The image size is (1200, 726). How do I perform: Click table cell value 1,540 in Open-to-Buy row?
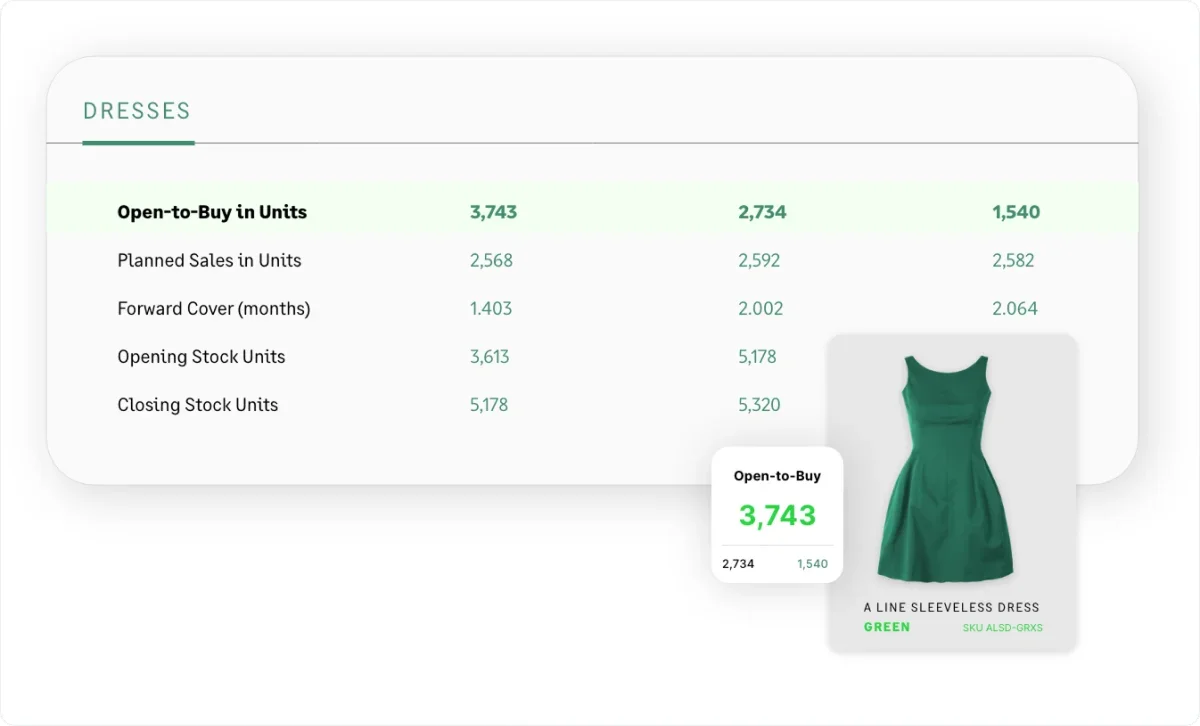[x=1016, y=212]
